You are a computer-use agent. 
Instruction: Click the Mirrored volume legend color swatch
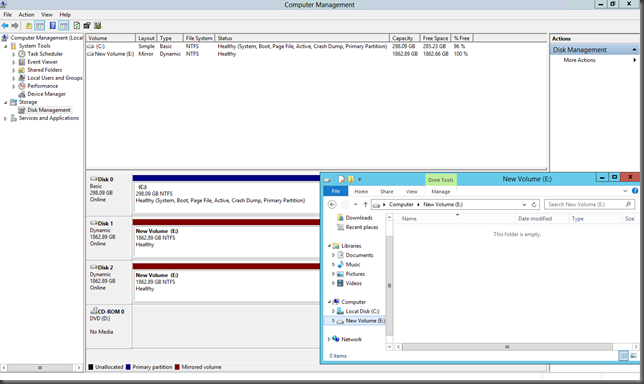pos(177,367)
